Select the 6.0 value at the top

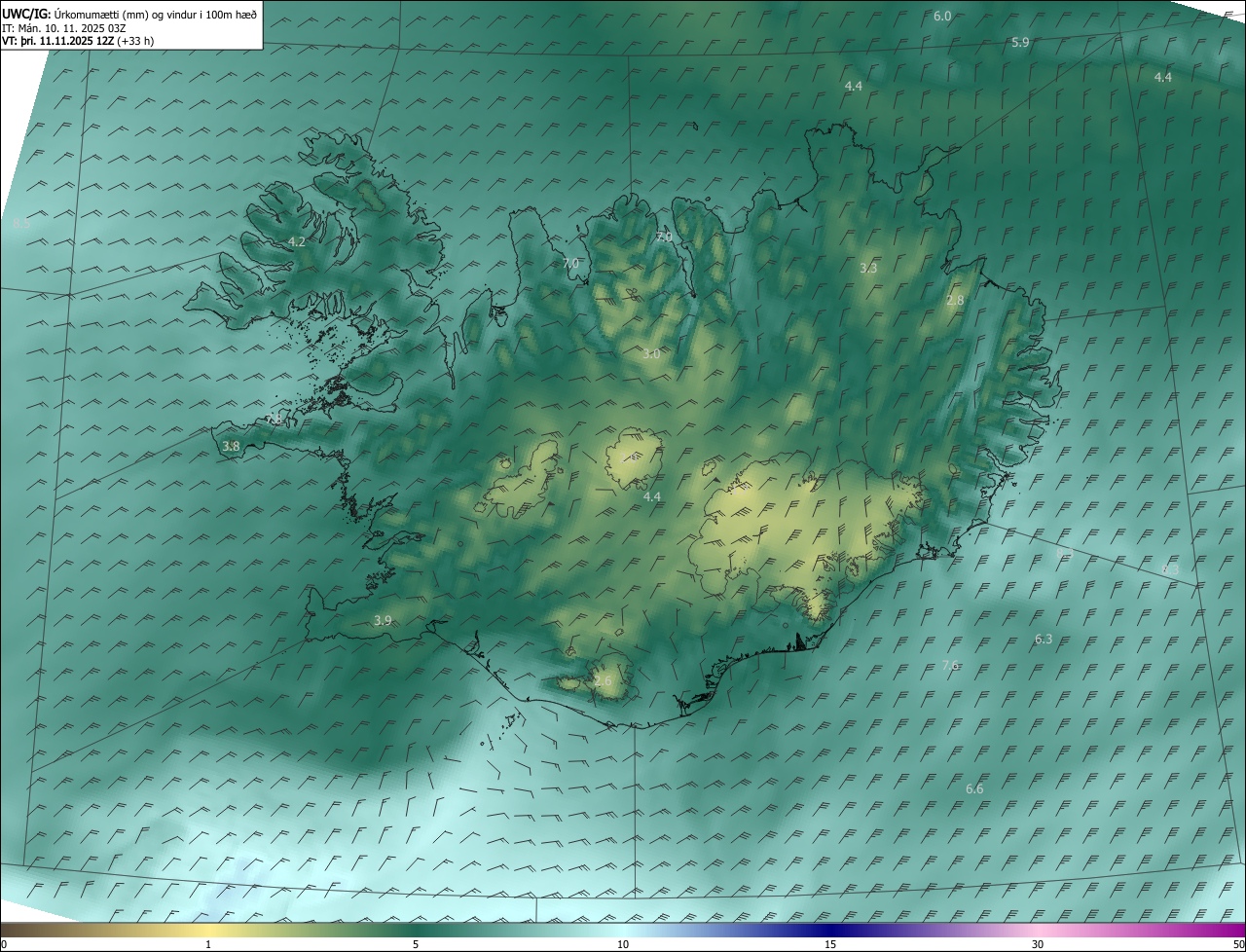942,17
